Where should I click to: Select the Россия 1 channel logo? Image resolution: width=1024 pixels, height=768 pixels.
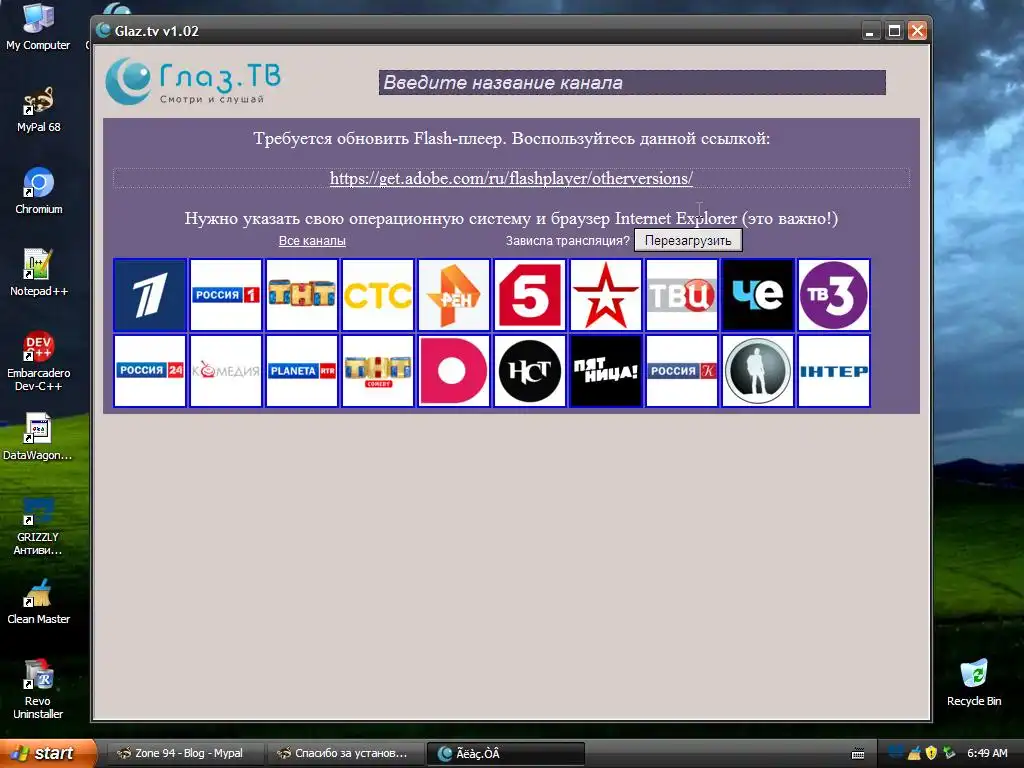[x=226, y=295]
